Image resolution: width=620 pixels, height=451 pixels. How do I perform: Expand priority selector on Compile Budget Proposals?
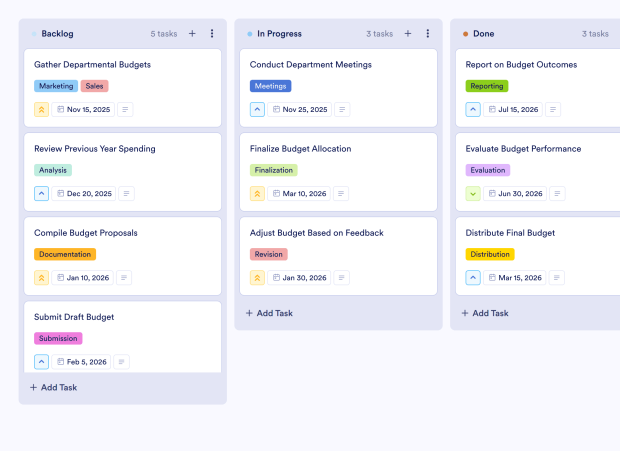(x=42, y=278)
